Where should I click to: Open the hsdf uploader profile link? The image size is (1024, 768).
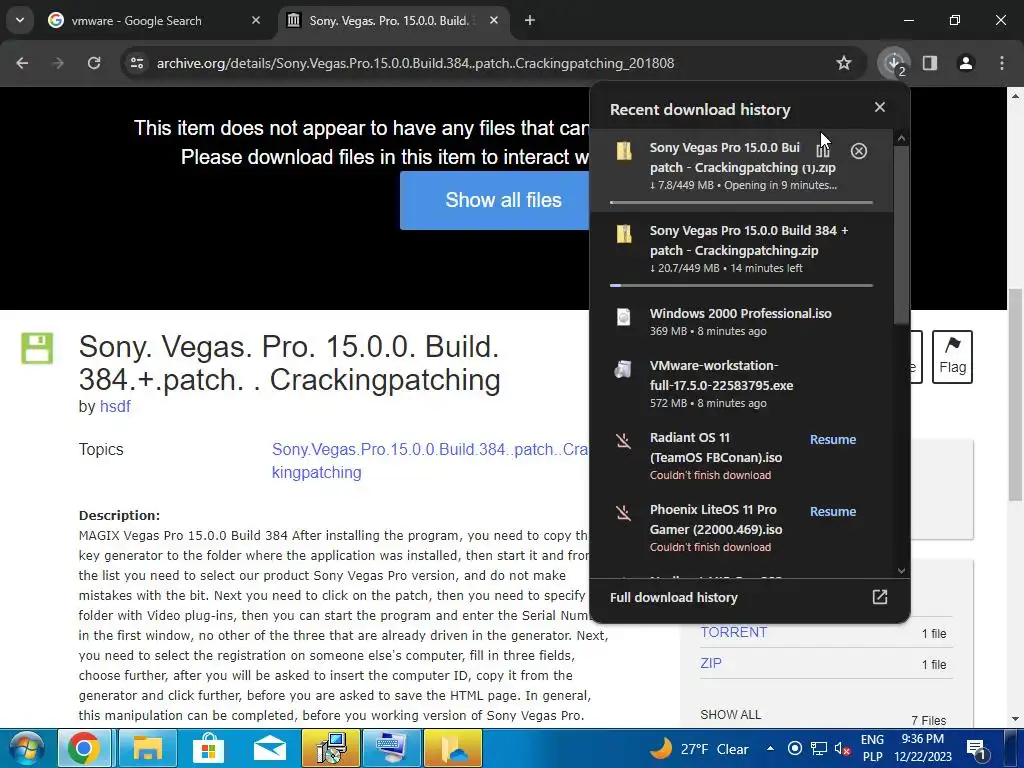point(115,406)
